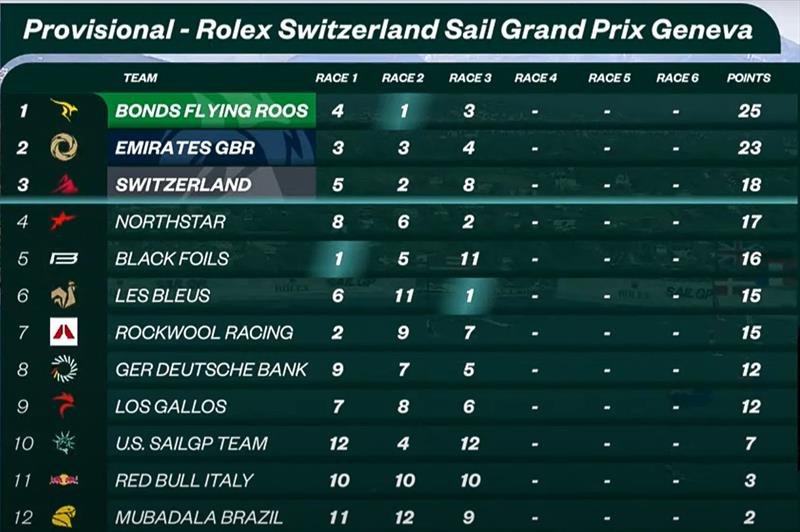Click the Red Bull Italy logo

point(64,480)
